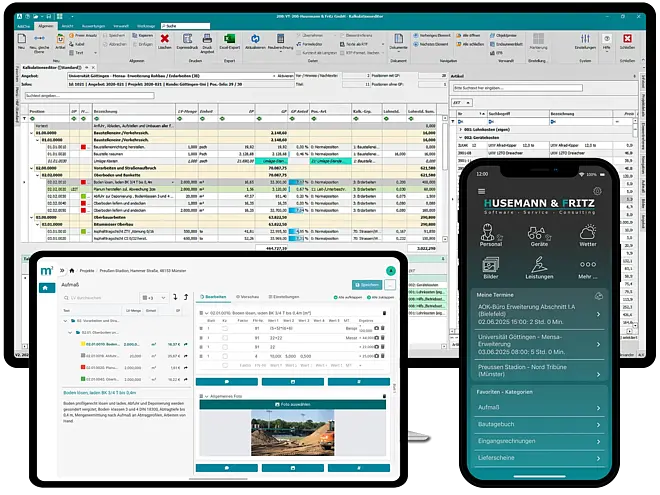Click tablet LV durchsuchen search field

click(99, 298)
